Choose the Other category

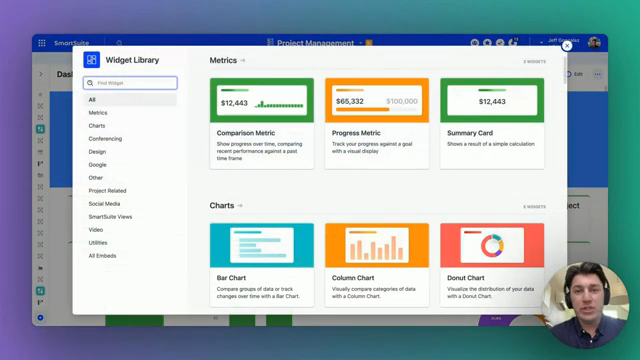coord(96,178)
